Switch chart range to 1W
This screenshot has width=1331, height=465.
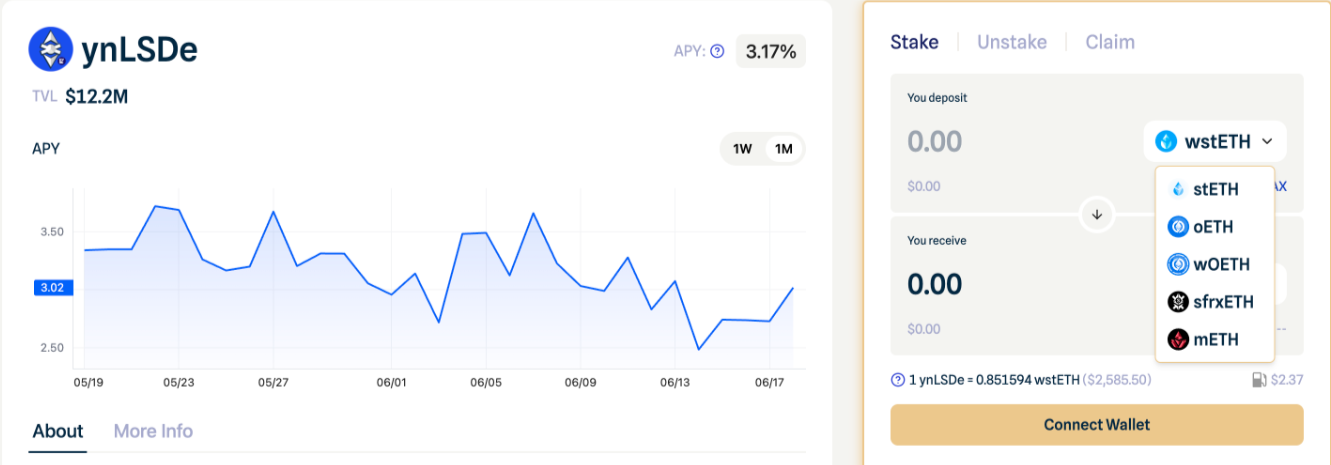(x=742, y=149)
